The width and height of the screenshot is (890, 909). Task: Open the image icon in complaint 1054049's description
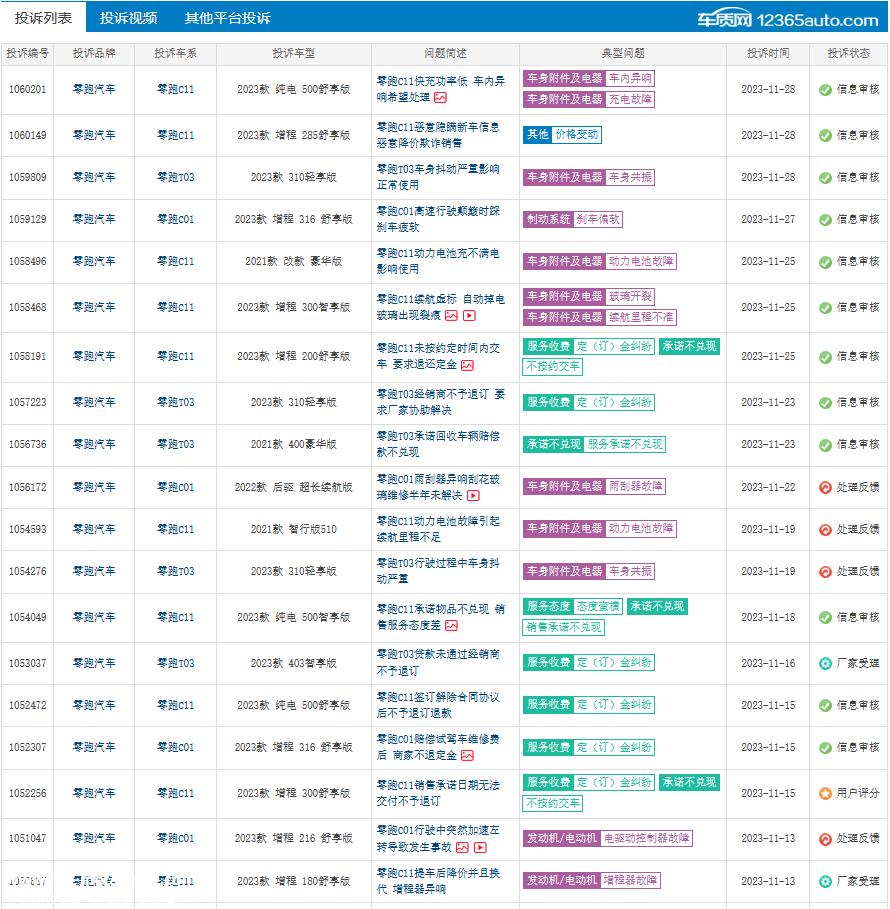451,626
